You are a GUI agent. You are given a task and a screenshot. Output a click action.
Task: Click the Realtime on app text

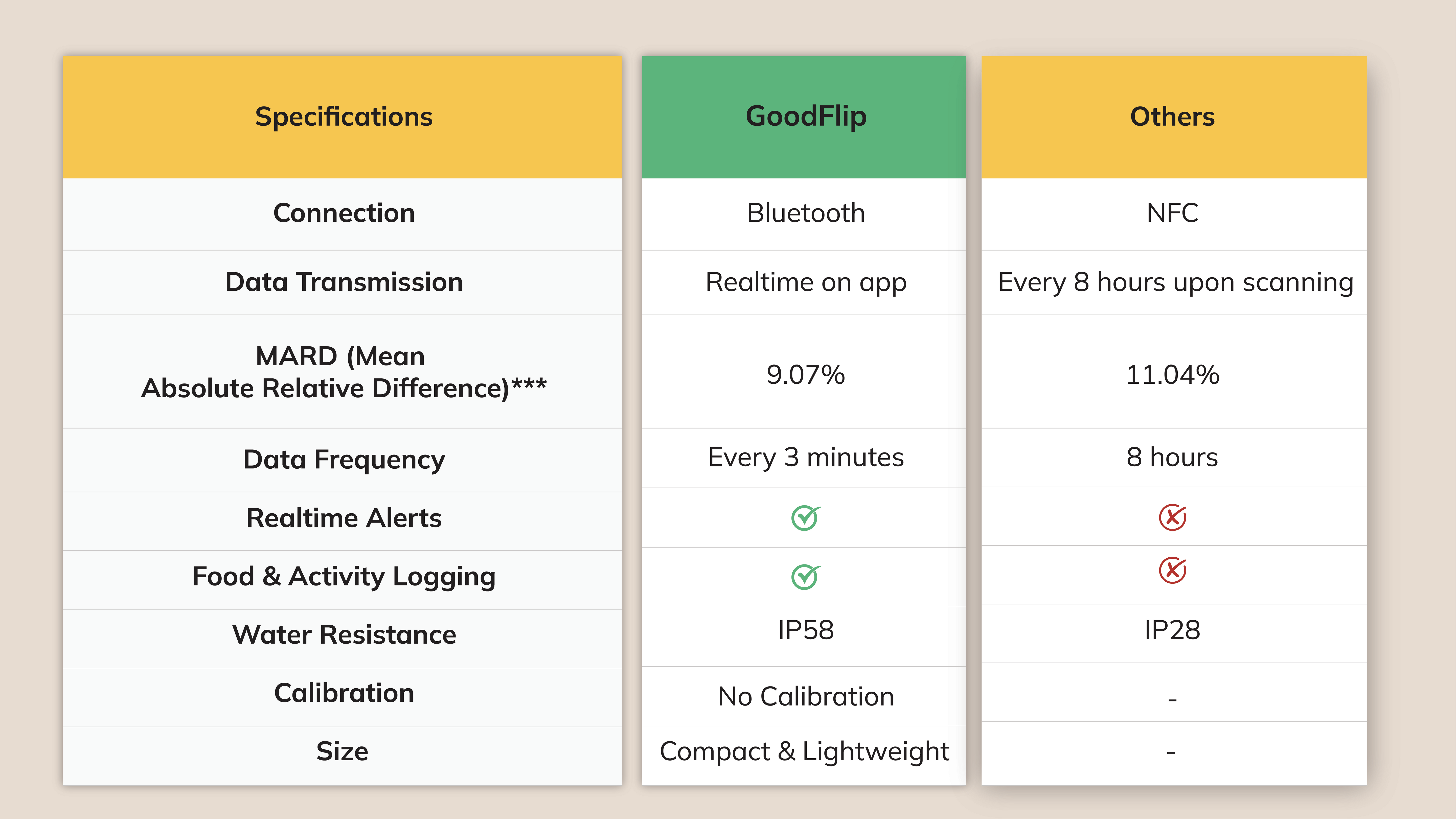click(805, 282)
